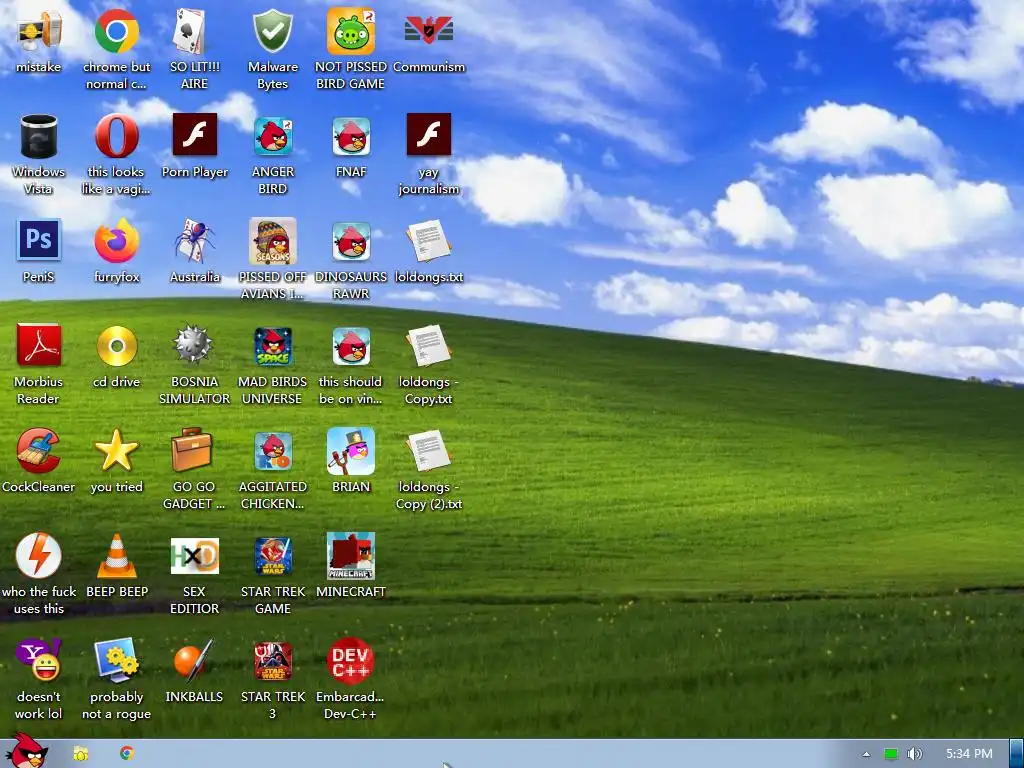Launch the BOSNIA SIMULATOR mine icon
The image size is (1024, 768).
pyautogui.click(x=194, y=345)
